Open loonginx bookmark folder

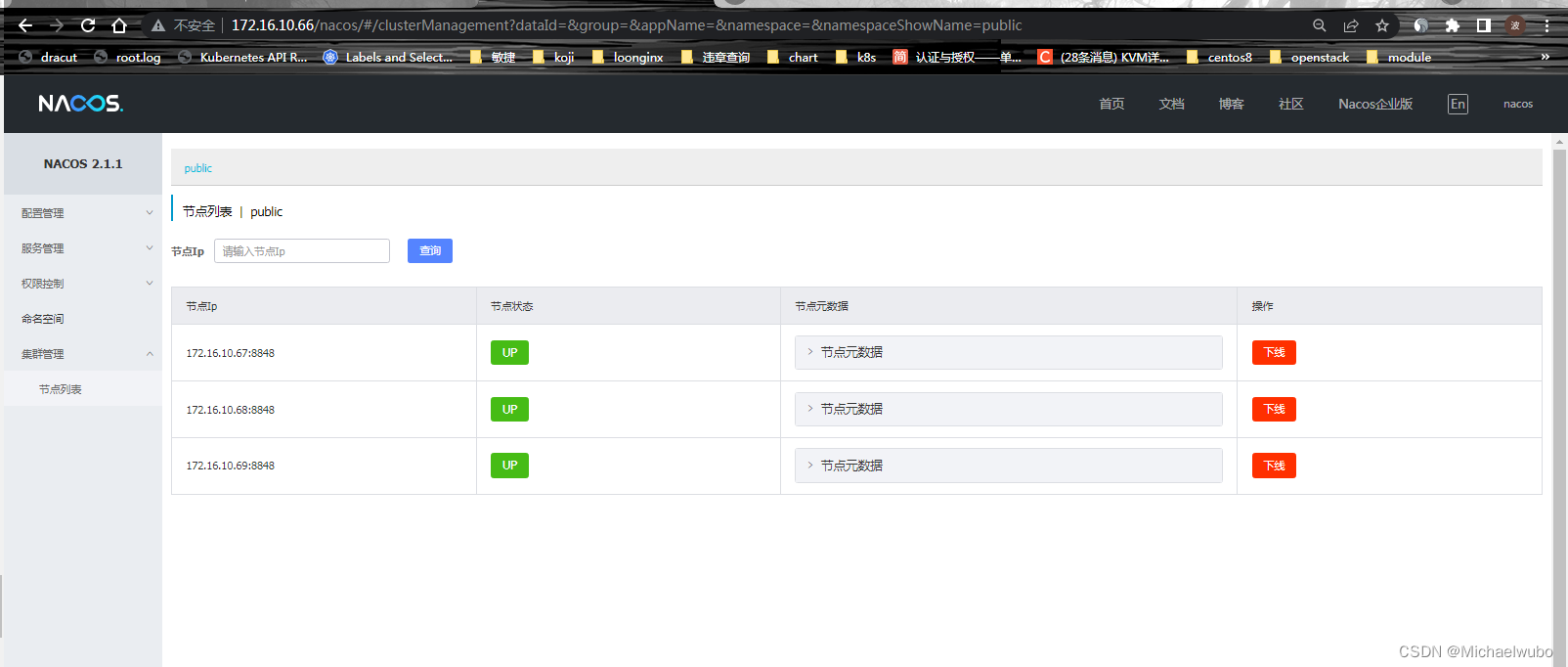point(628,57)
